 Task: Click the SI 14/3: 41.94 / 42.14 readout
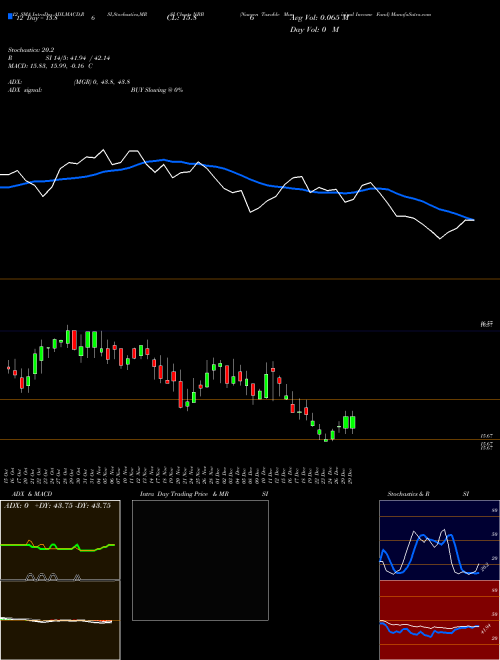pyautogui.click(x=78, y=58)
